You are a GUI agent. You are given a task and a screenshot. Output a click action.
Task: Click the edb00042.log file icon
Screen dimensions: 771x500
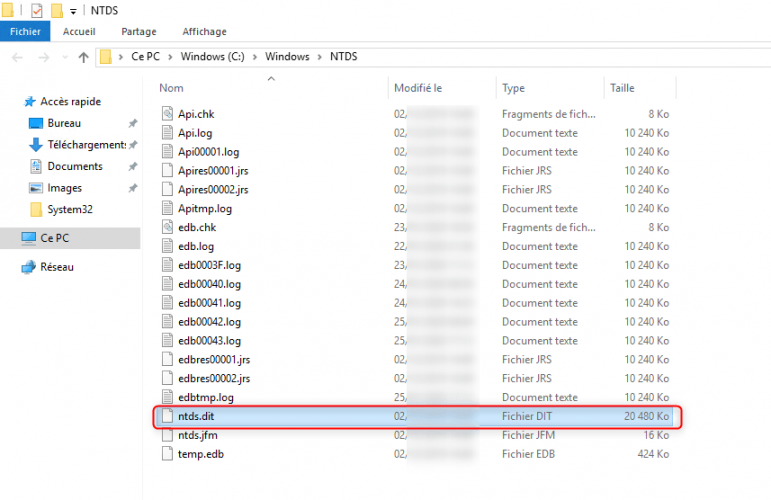[167, 322]
